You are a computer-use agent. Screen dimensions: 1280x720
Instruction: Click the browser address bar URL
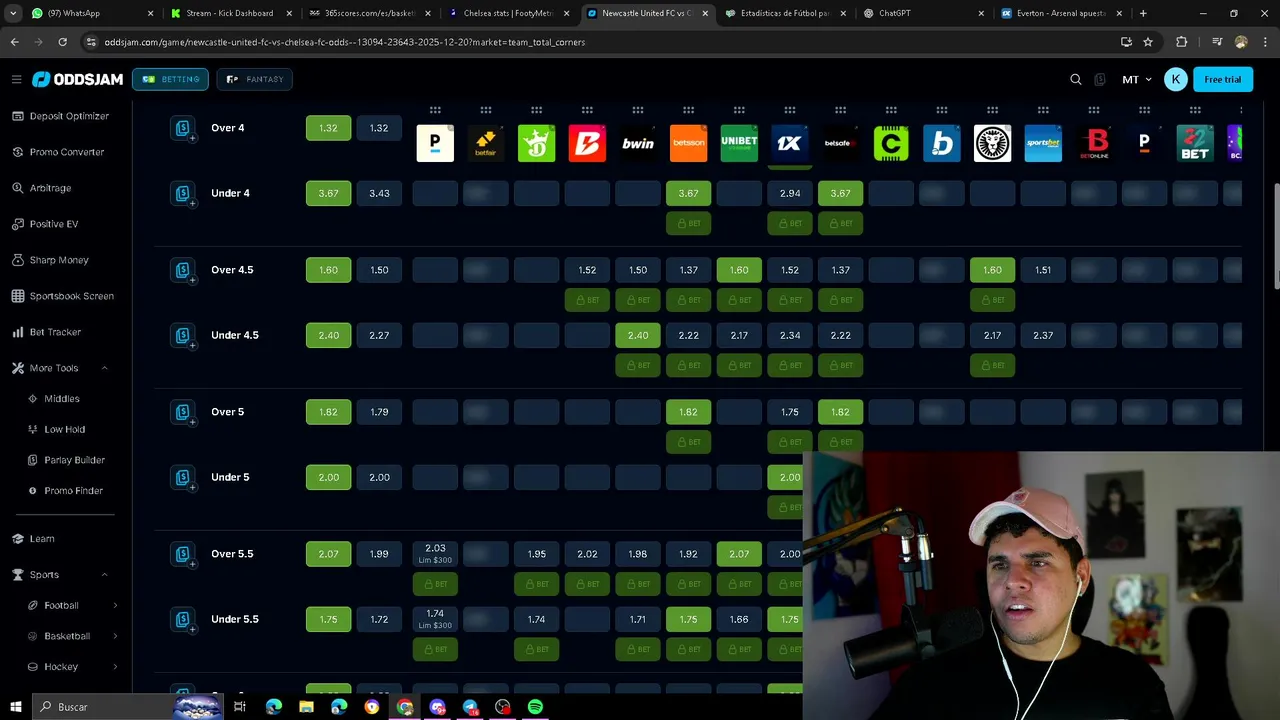345,42
